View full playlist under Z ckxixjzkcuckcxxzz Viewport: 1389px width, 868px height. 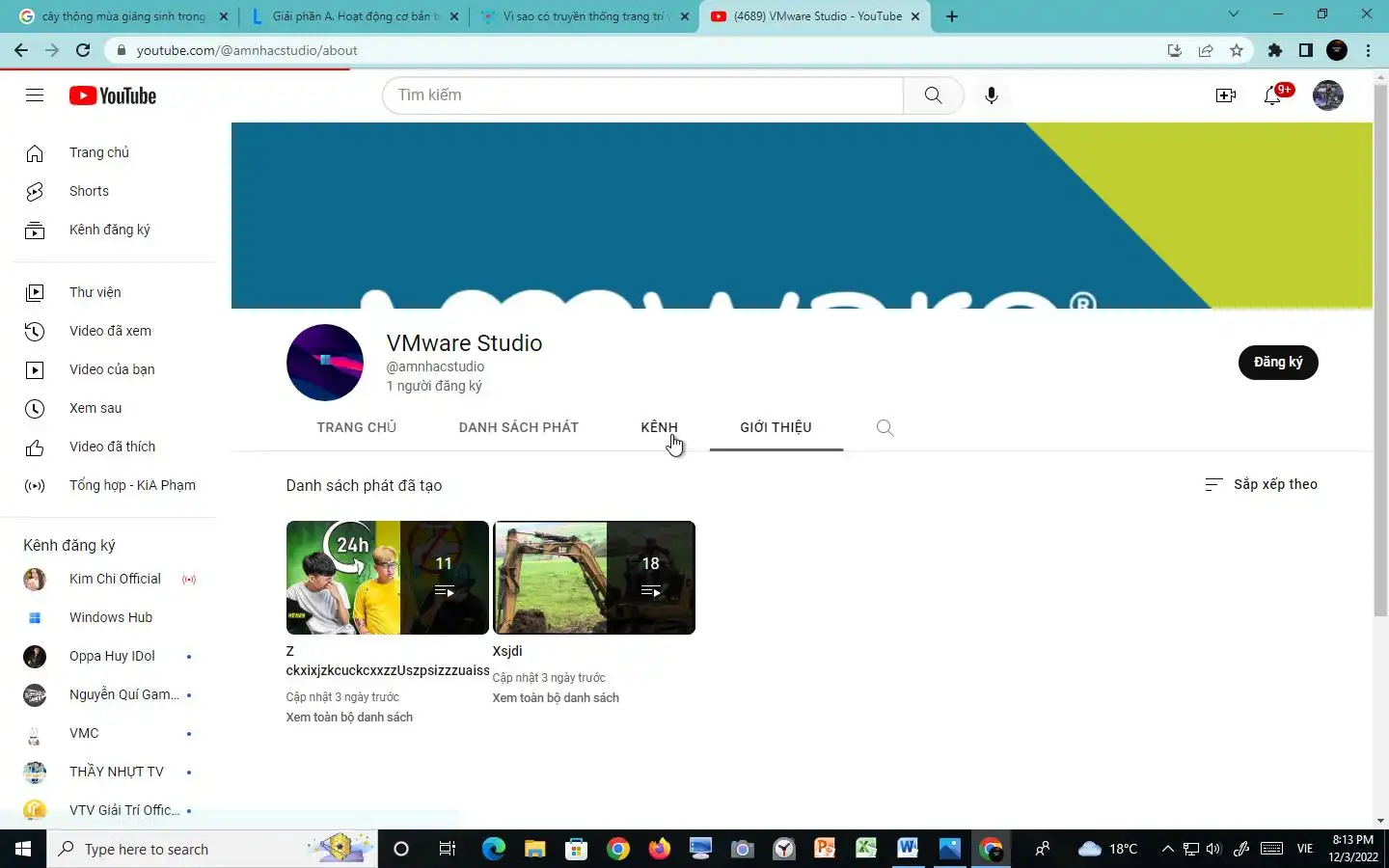349,717
